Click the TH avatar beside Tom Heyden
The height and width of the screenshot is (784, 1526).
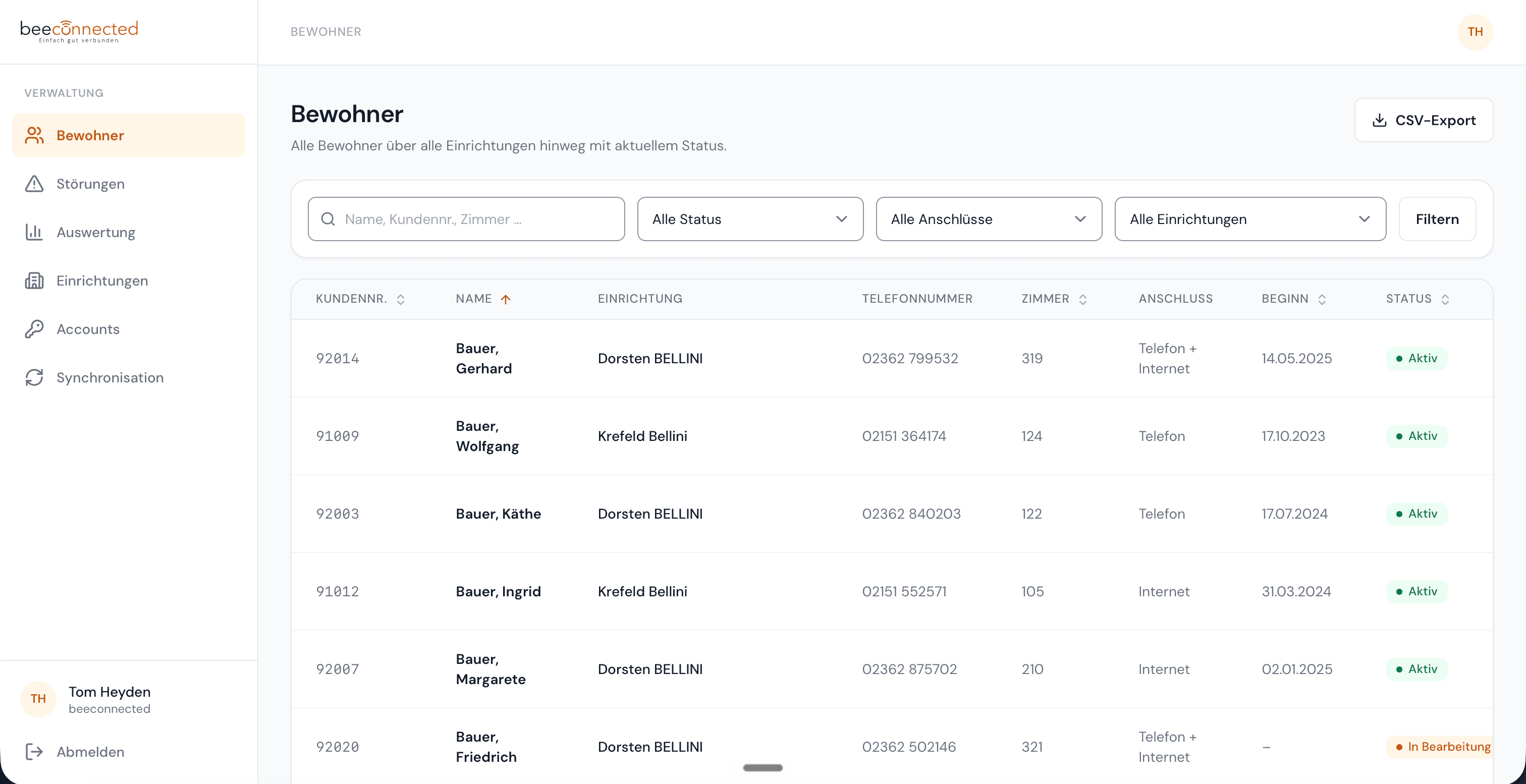click(x=38, y=699)
